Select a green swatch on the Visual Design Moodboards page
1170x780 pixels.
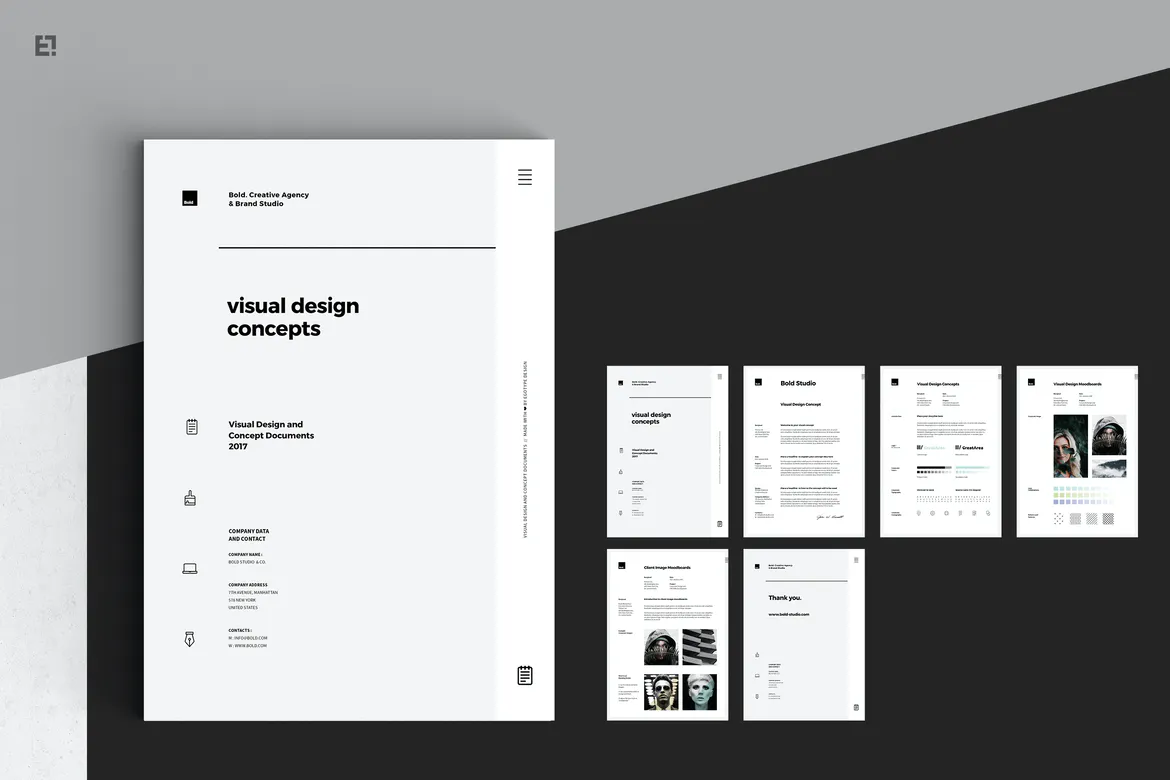[x=1058, y=494]
